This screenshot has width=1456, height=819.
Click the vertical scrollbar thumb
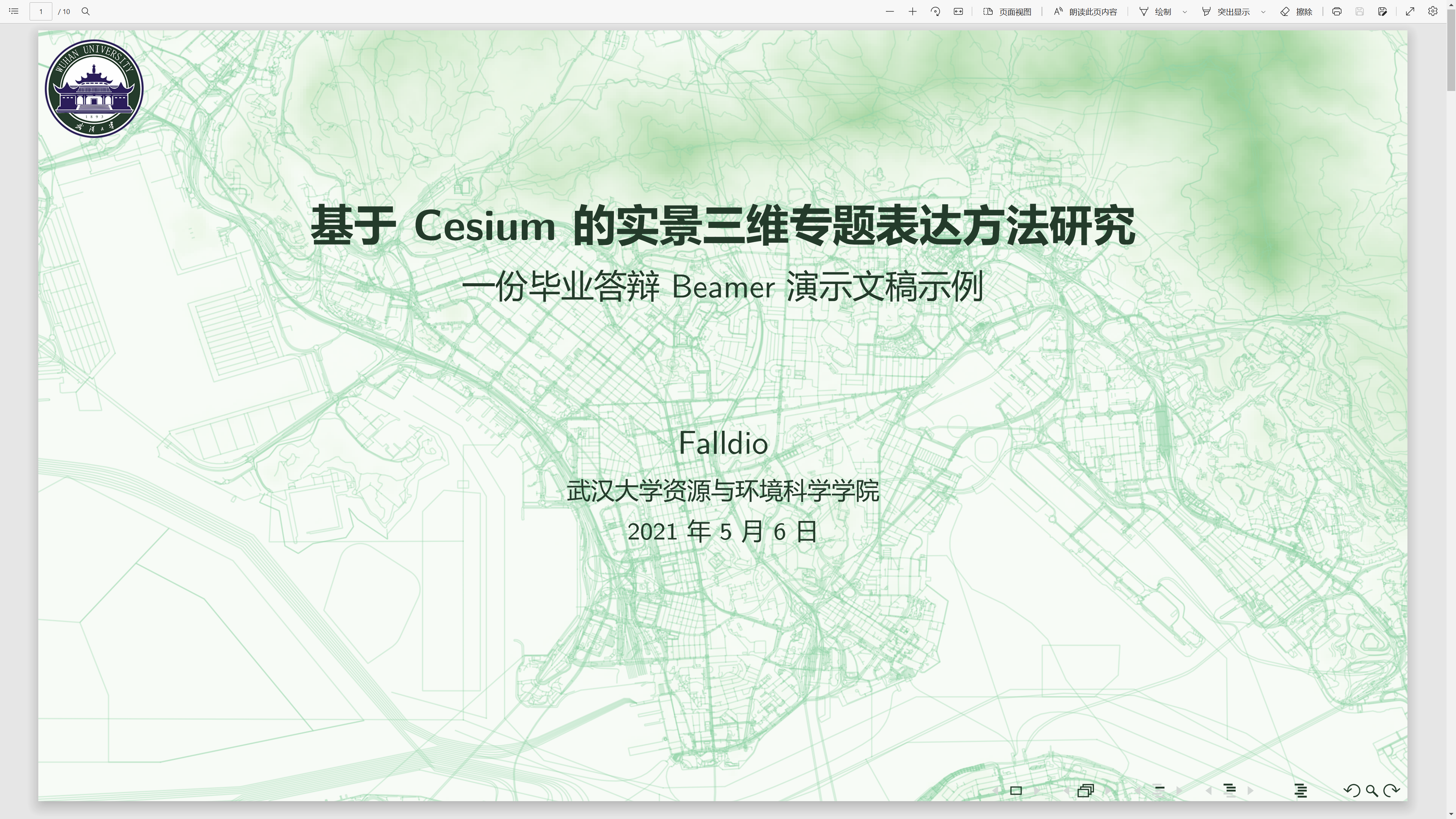click(x=1451, y=51)
